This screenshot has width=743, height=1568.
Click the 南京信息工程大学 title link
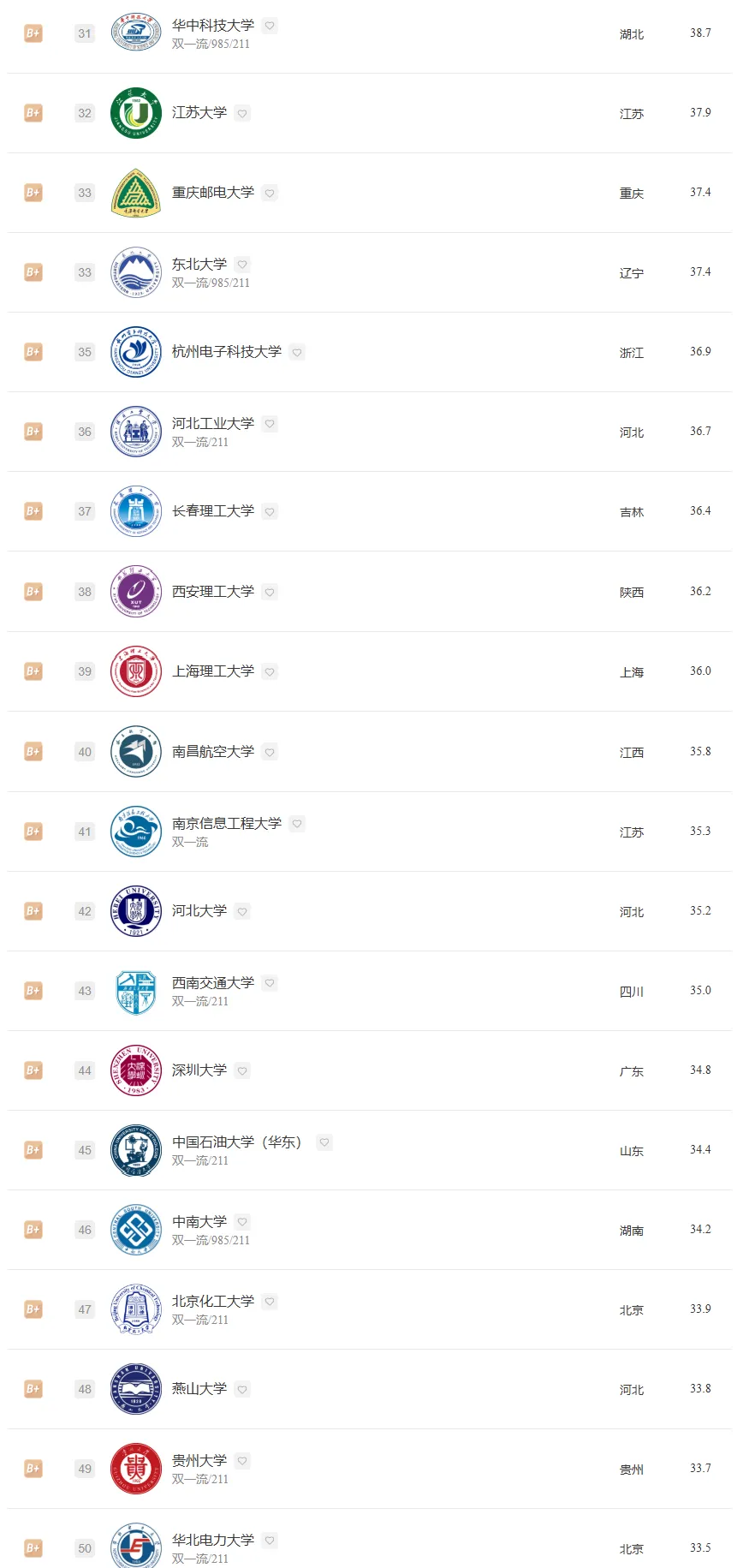[x=227, y=824]
